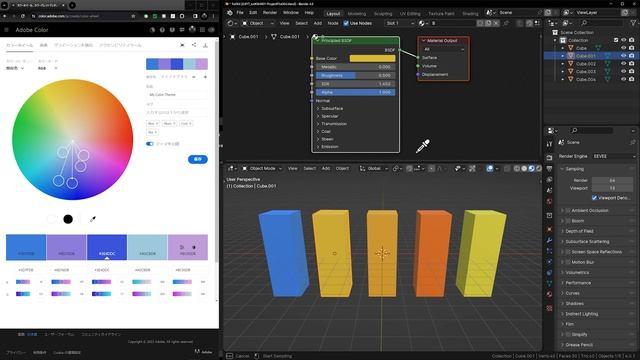This screenshot has width=640, height=360.
Task: Click the viewport Object menu
Action: [342, 169]
